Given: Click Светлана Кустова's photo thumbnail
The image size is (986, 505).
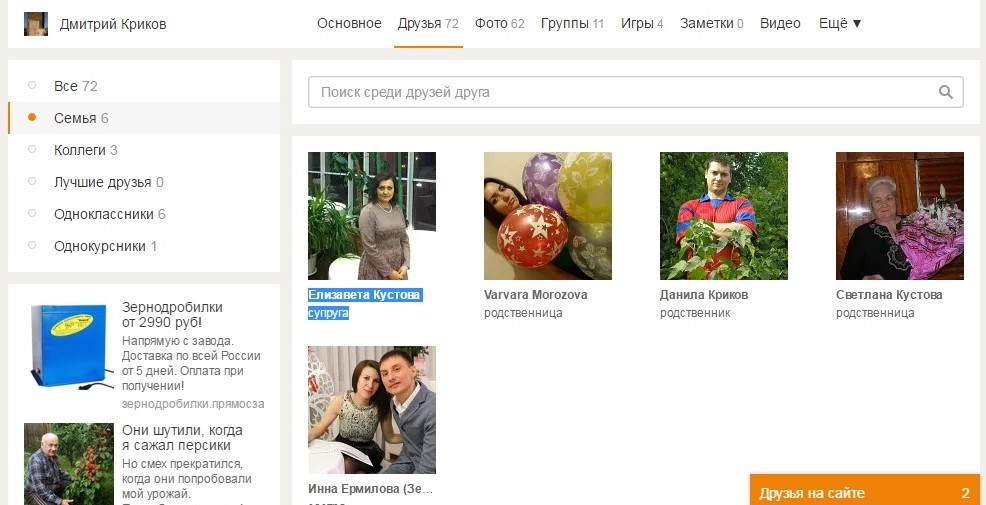Looking at the screenshot, I should (900, 216).
